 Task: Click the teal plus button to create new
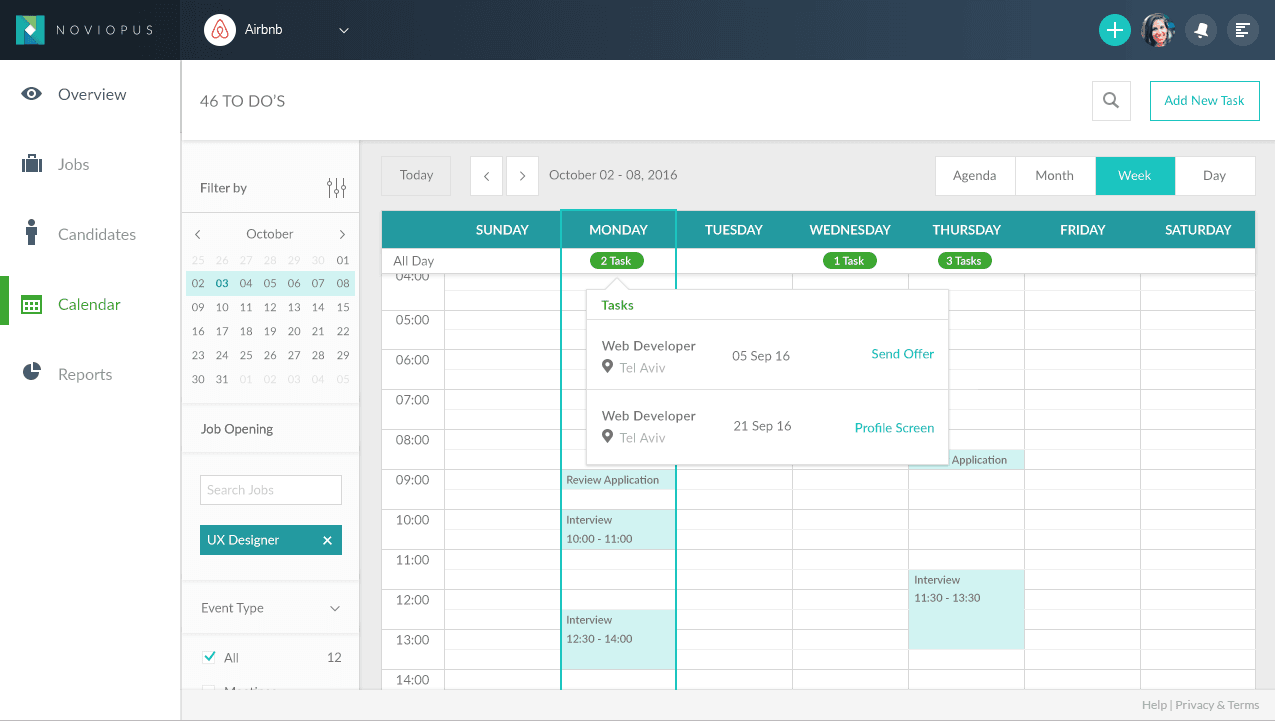pos(1114,30)
